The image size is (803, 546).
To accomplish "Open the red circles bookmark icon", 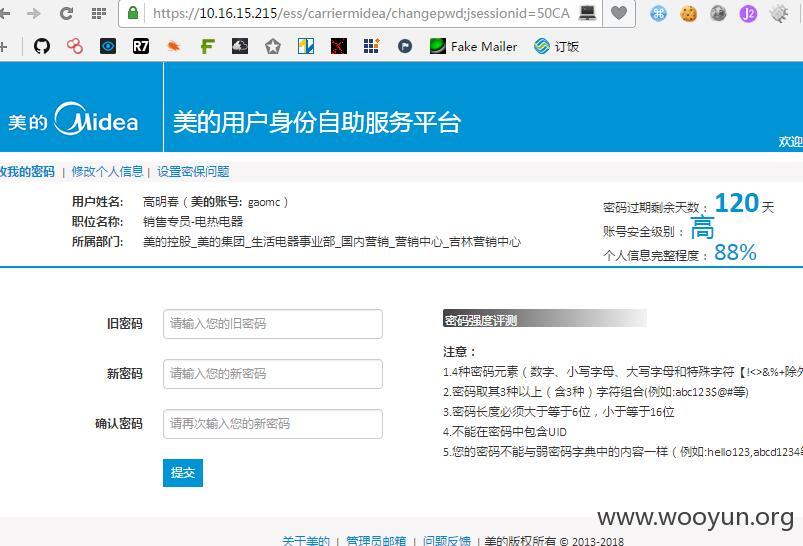I will 75,47.
